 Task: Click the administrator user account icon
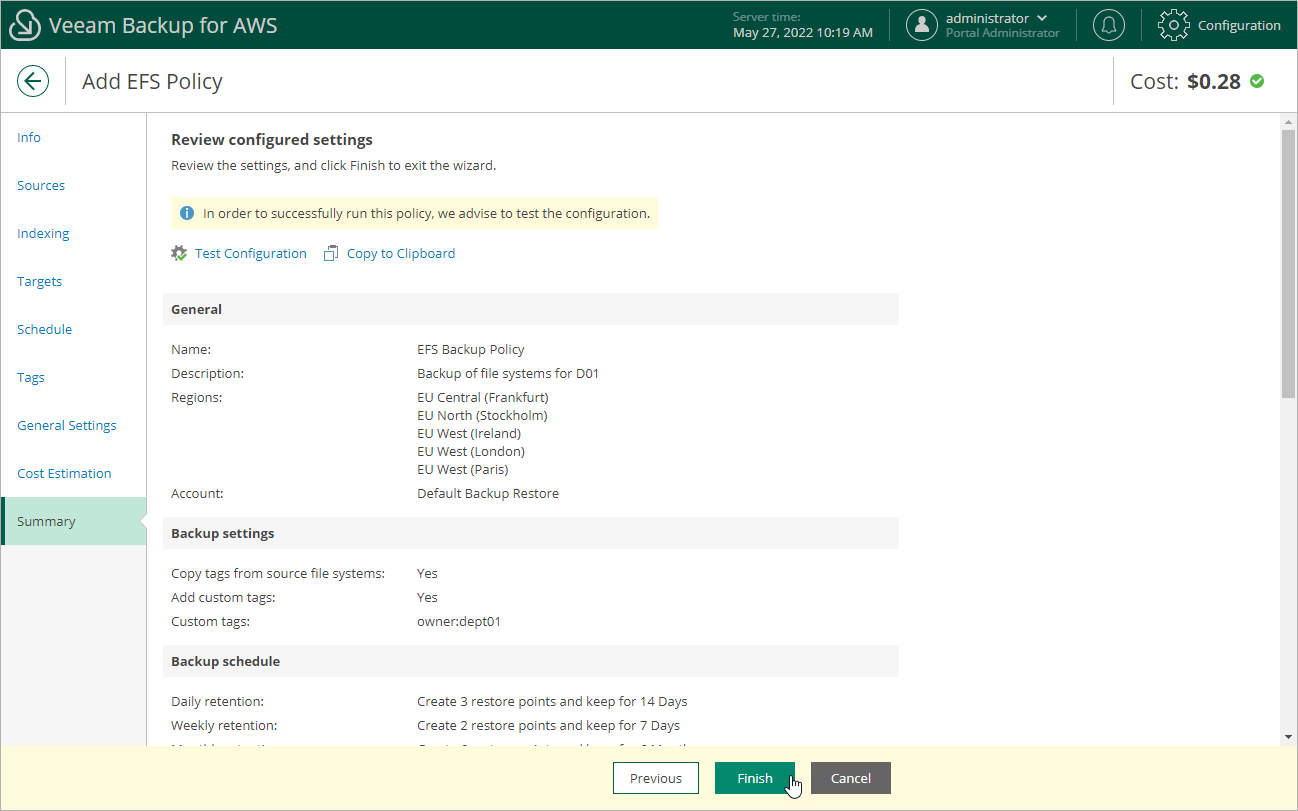921,25
